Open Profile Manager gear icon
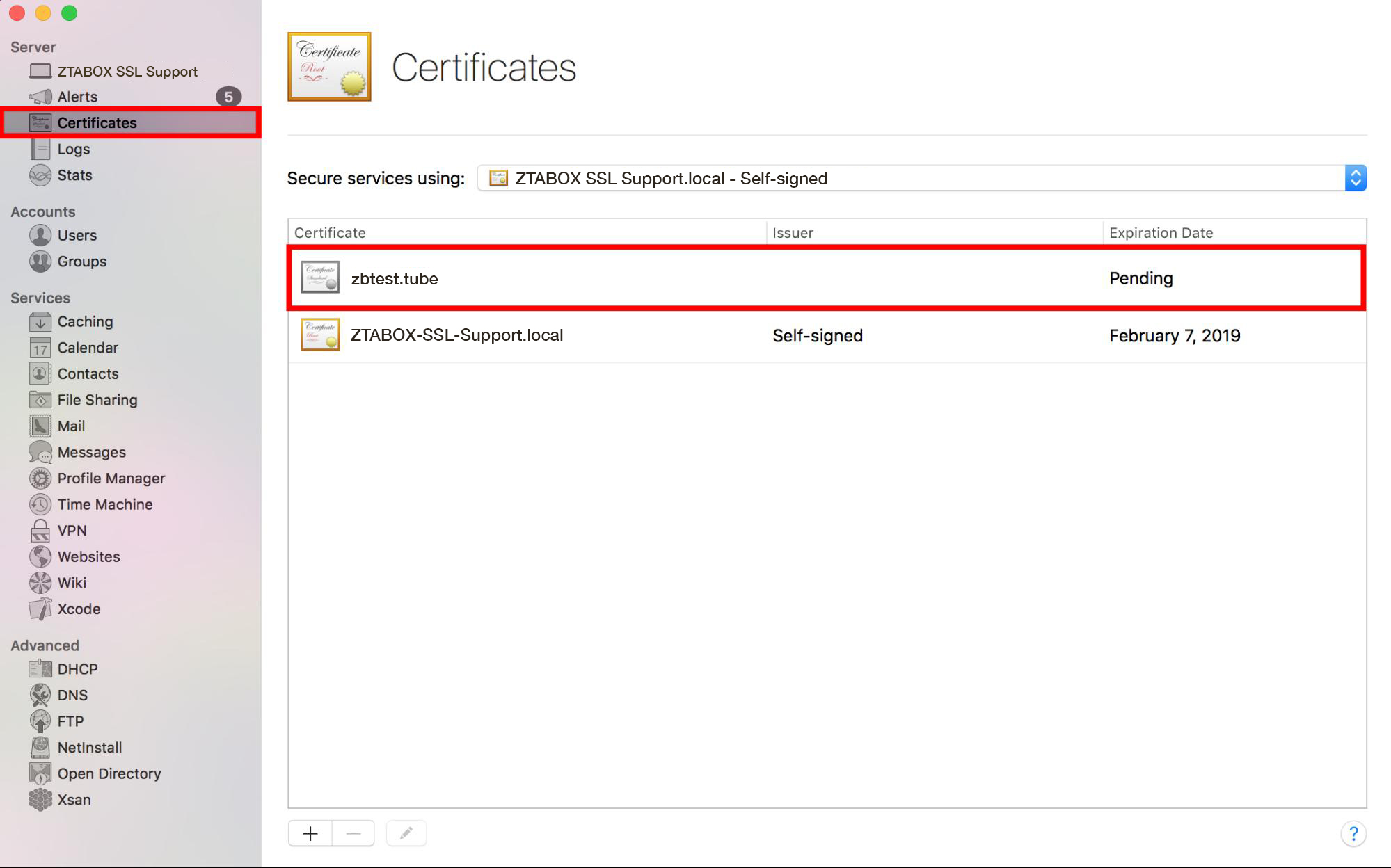 tap(40, 479)
